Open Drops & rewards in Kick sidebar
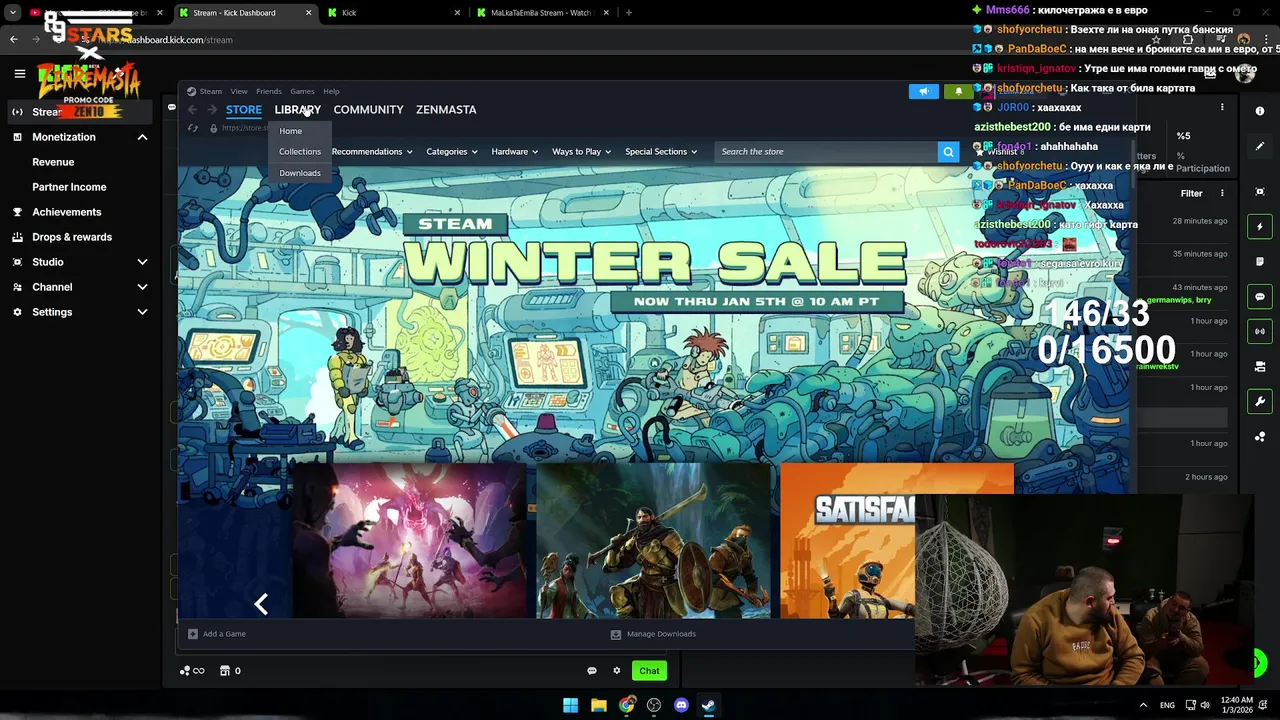Viewport: 1280px width, 720px height. click(x=72, y=237)
